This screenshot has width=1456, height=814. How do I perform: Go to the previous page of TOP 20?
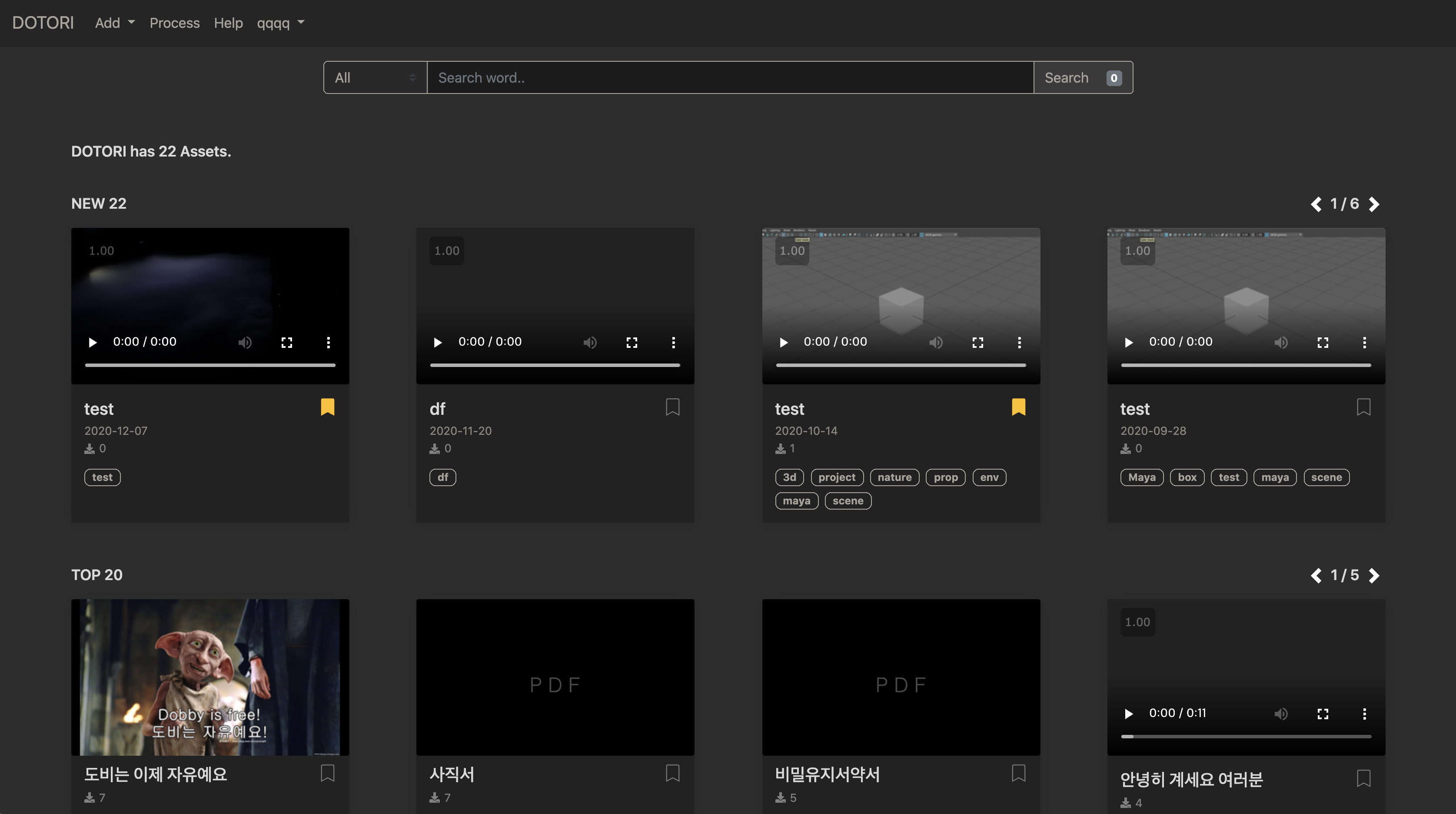point(1316,575)
